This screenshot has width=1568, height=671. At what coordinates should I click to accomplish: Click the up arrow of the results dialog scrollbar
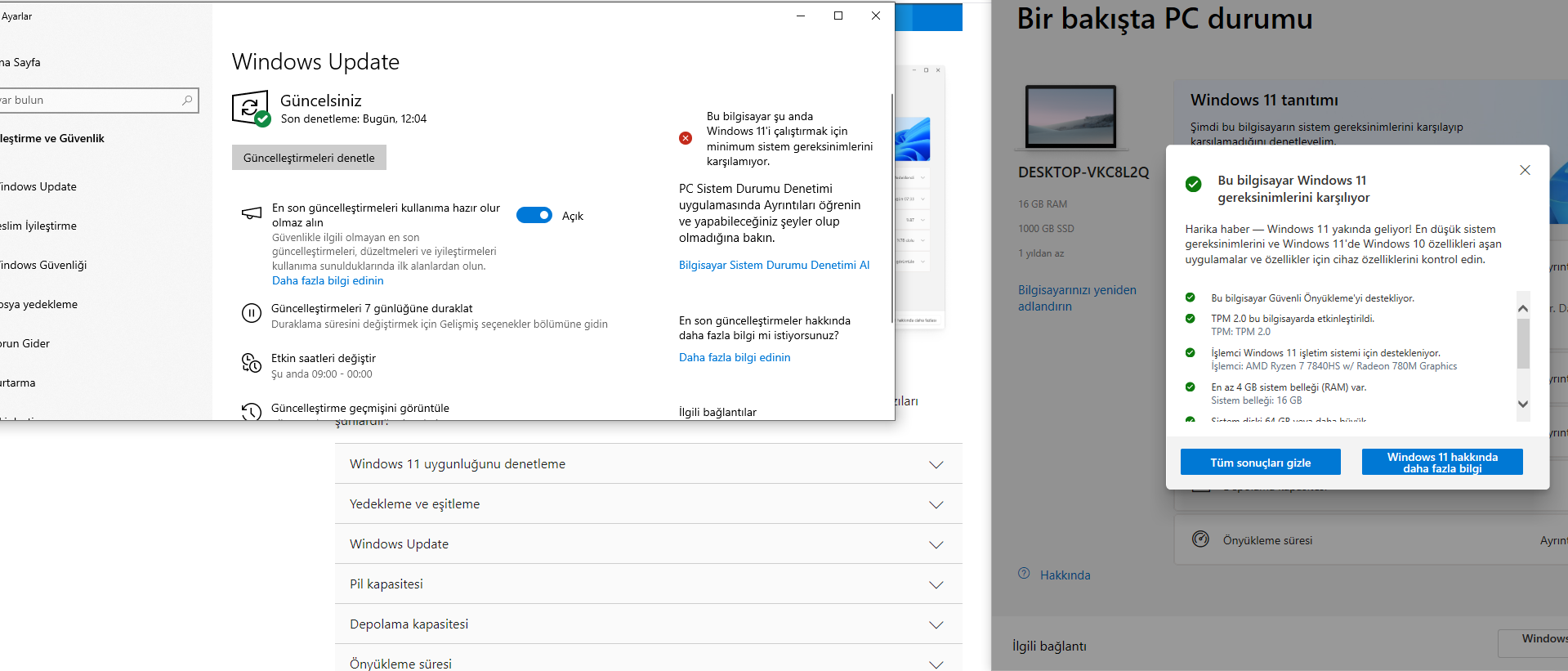(1523, 308)
